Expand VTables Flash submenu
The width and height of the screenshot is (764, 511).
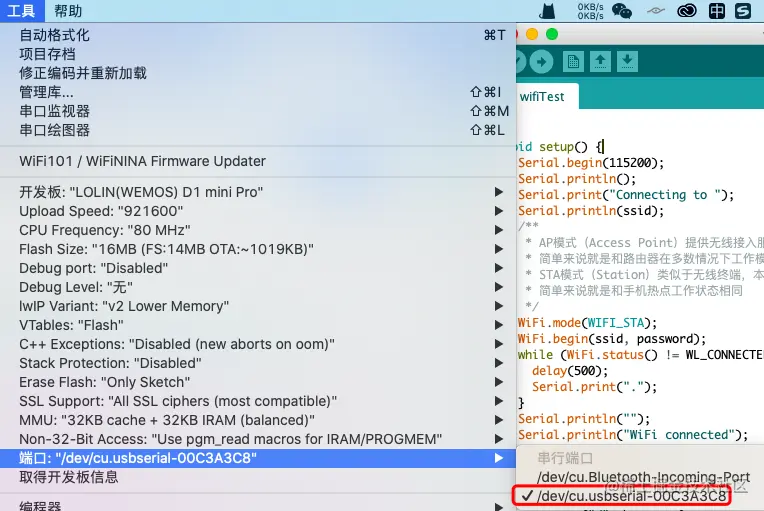coord(258,325)
